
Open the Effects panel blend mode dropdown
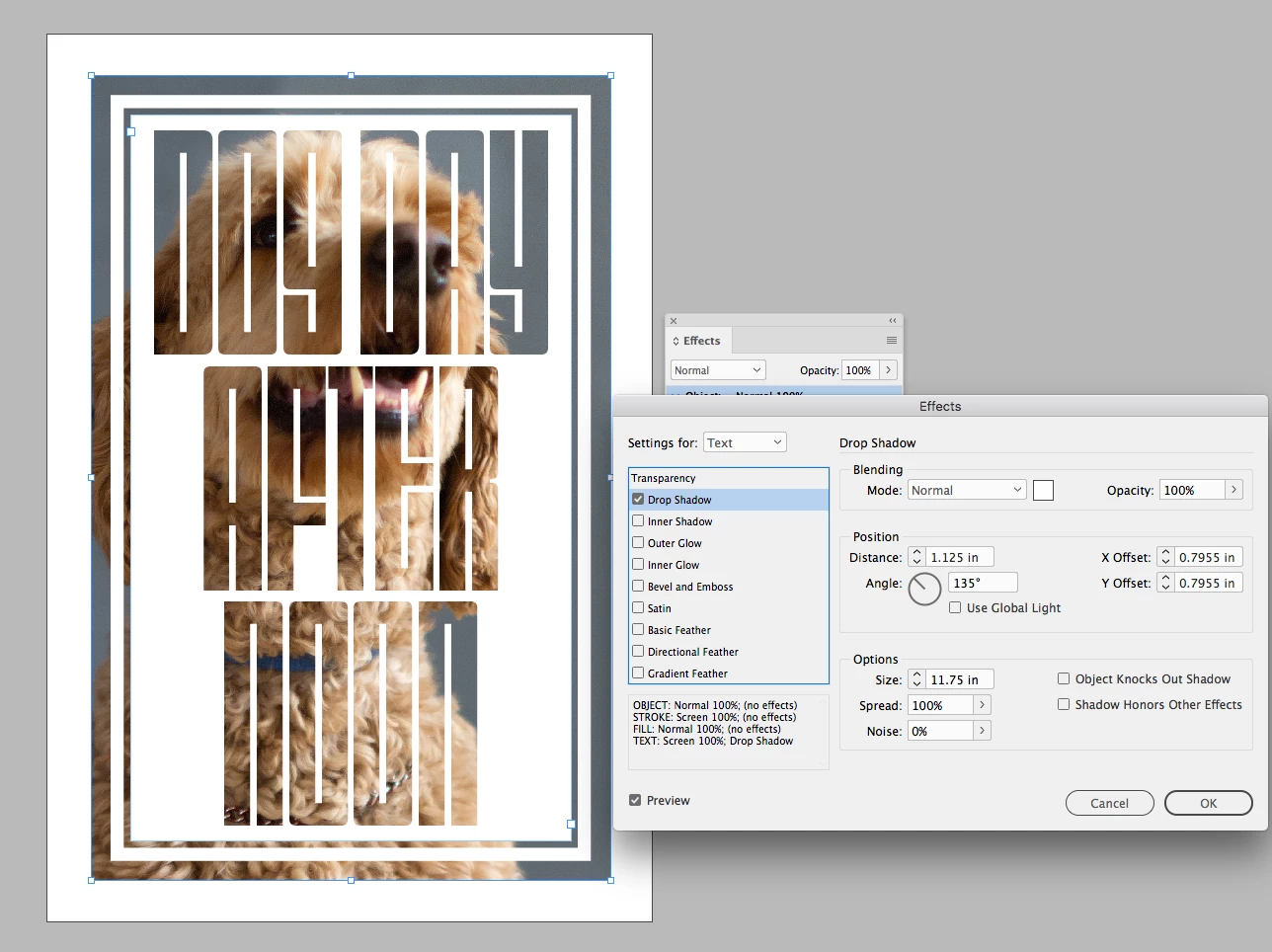718,370
